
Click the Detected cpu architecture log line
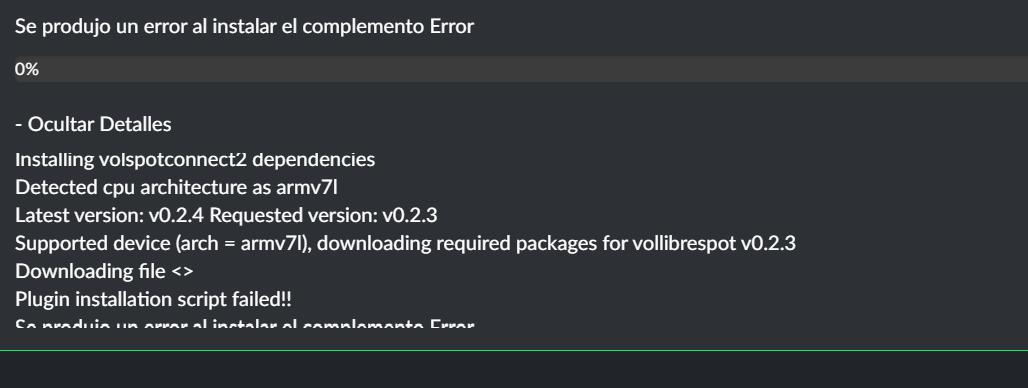coord(176,187)
